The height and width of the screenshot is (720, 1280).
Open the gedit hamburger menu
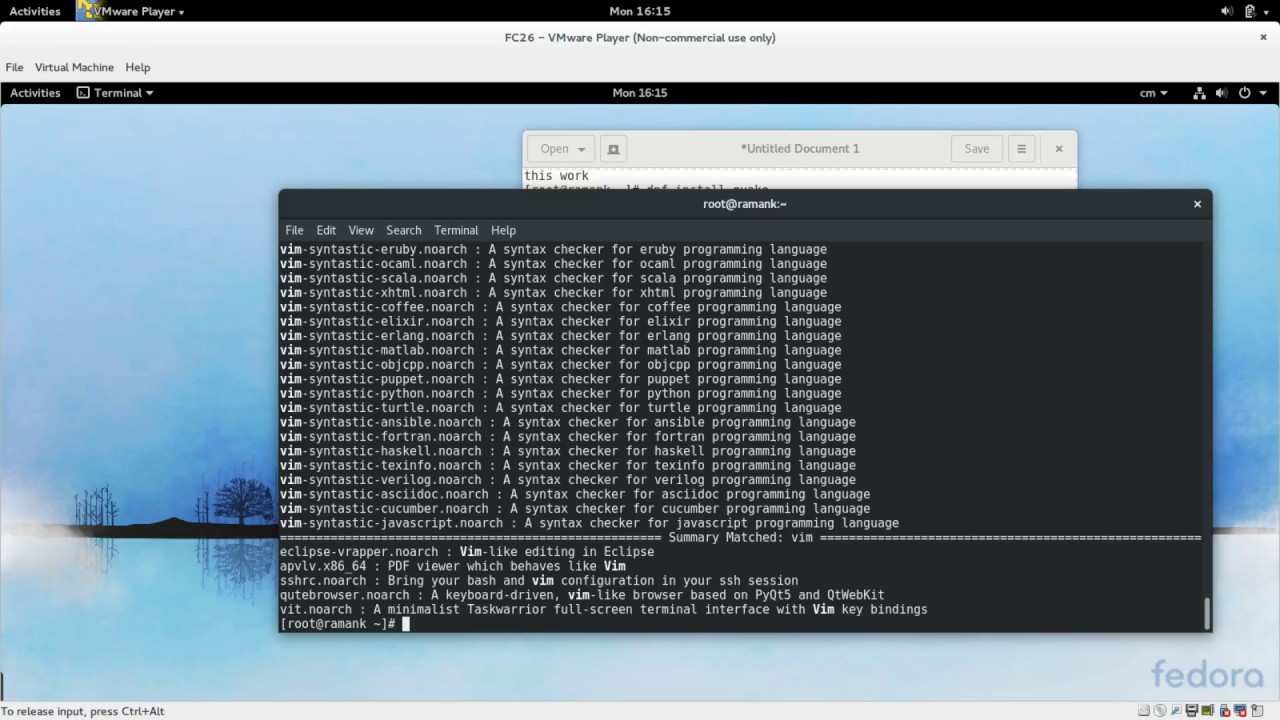tap(1021, 148)
